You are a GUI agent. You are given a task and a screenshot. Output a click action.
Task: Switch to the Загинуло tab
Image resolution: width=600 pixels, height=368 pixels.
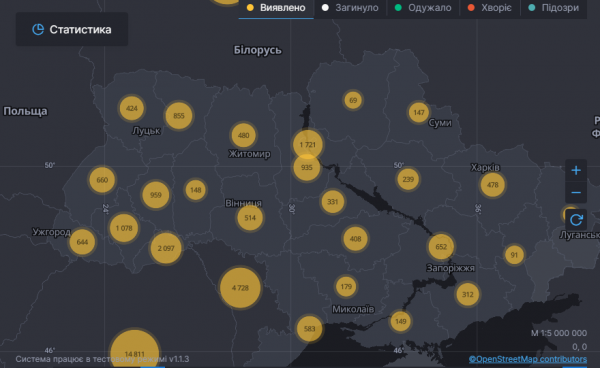point(350,8)
